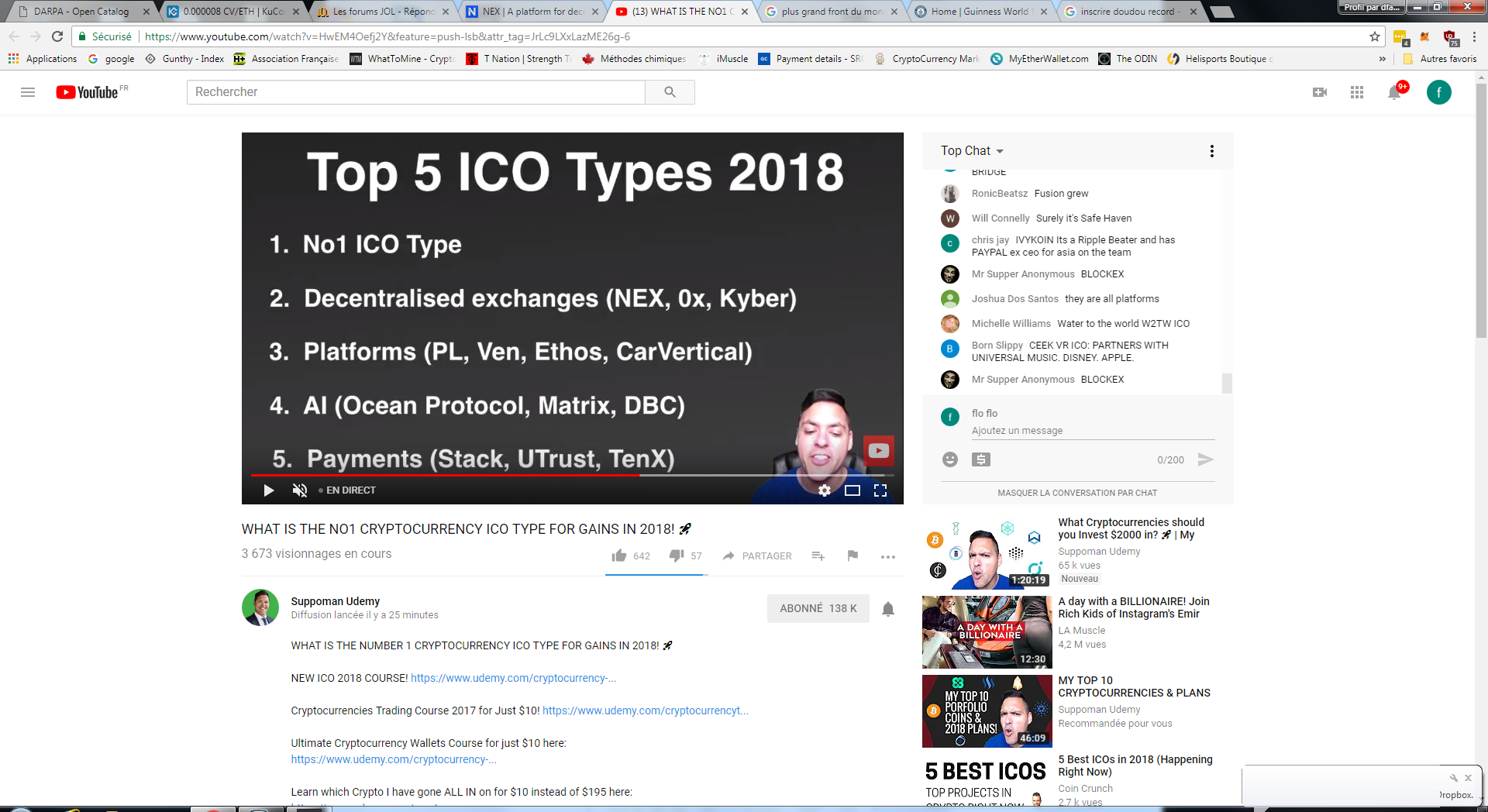Hide chat with MASQUER LA CONVERSATION PAR CHAT
The image size is (1488, 812).
pyautogui.click(x=1077, y=493)
